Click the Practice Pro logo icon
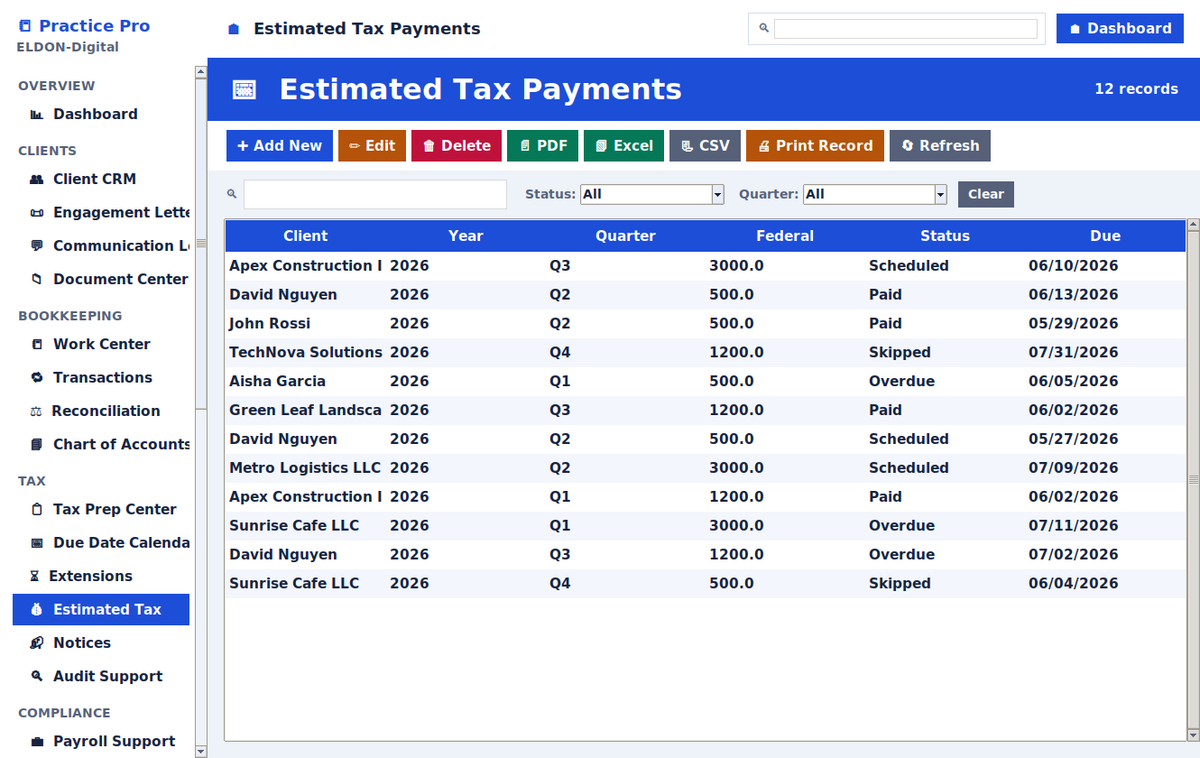Viewport: 1200px width, 758px height. pyautogui.click(x=25, y=26)
